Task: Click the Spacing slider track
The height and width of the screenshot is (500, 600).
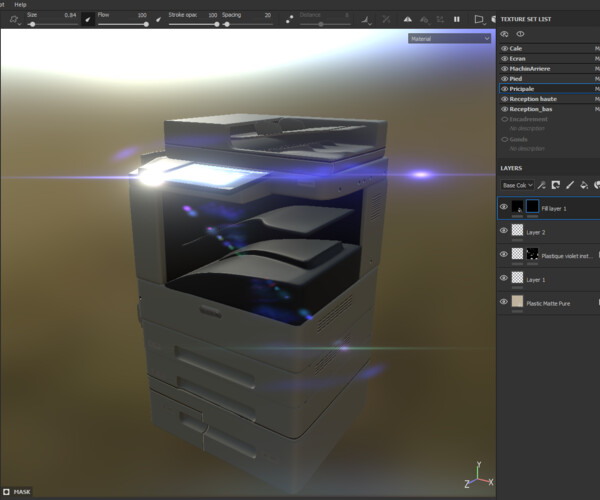Action: coord(248,24)
